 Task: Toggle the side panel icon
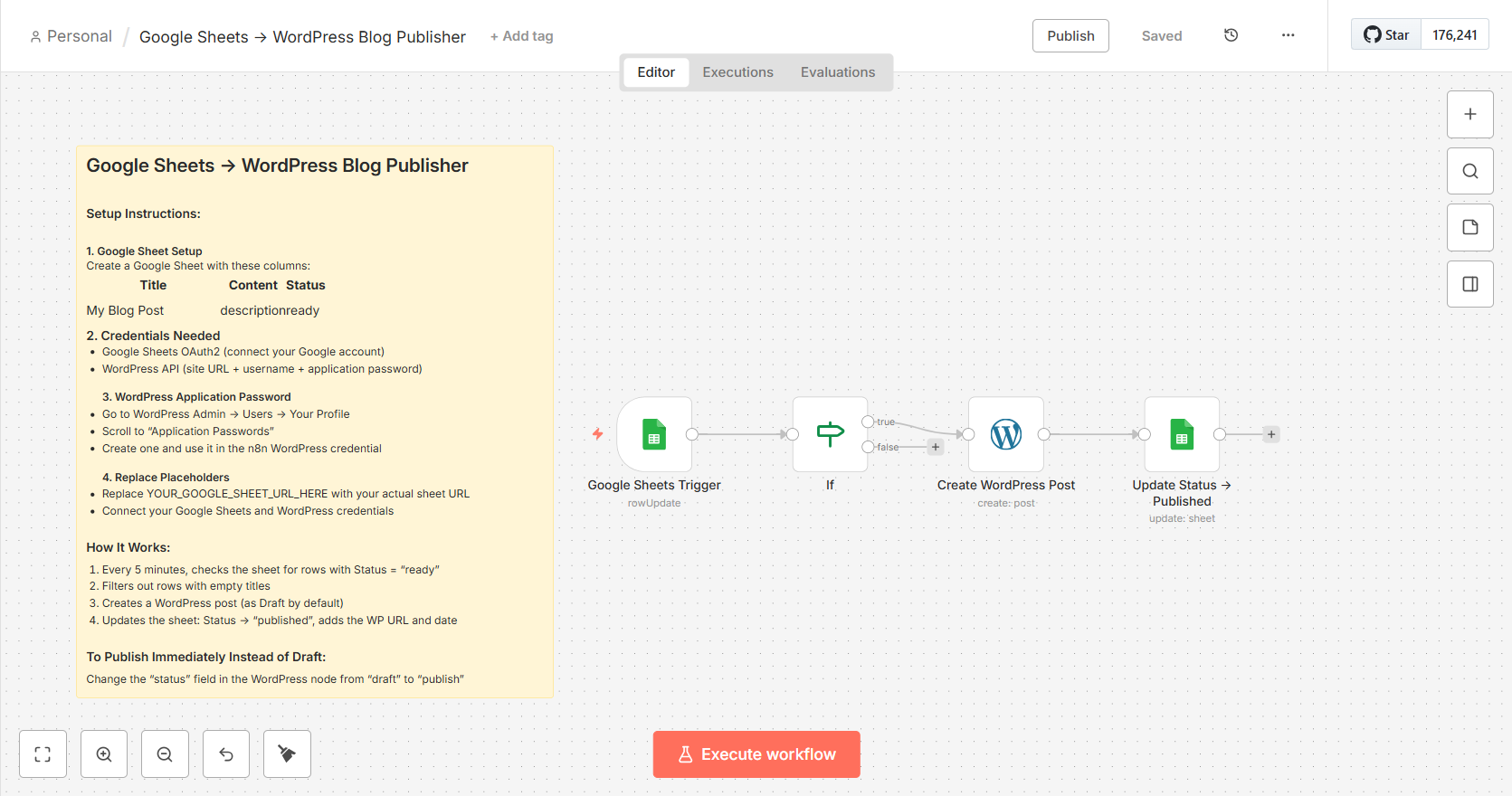(x=1470, y=284)
